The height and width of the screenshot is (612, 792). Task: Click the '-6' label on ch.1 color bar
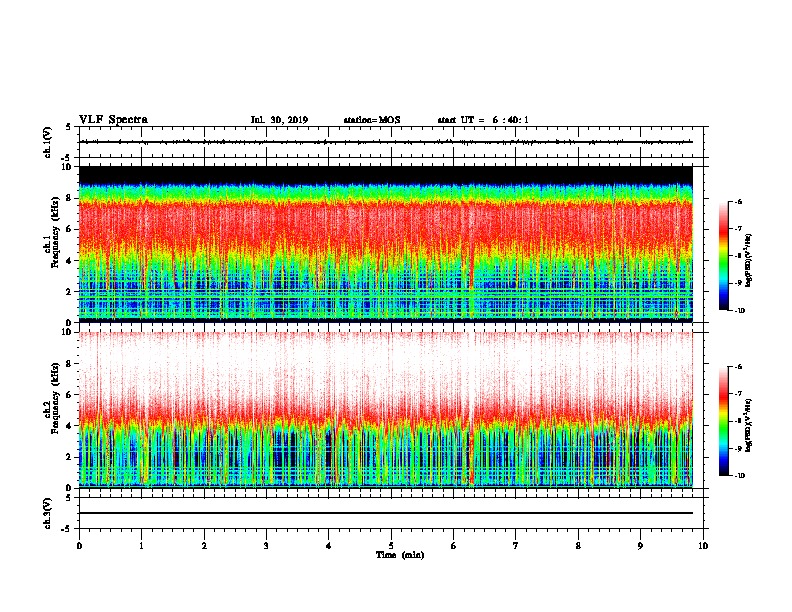(738, 201)
